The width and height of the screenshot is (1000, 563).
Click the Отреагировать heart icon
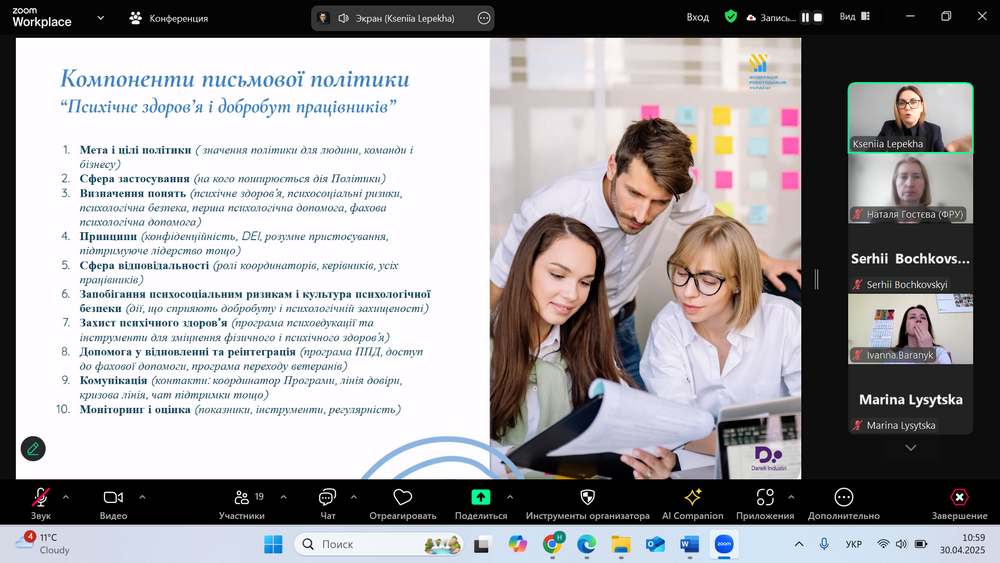403,498
